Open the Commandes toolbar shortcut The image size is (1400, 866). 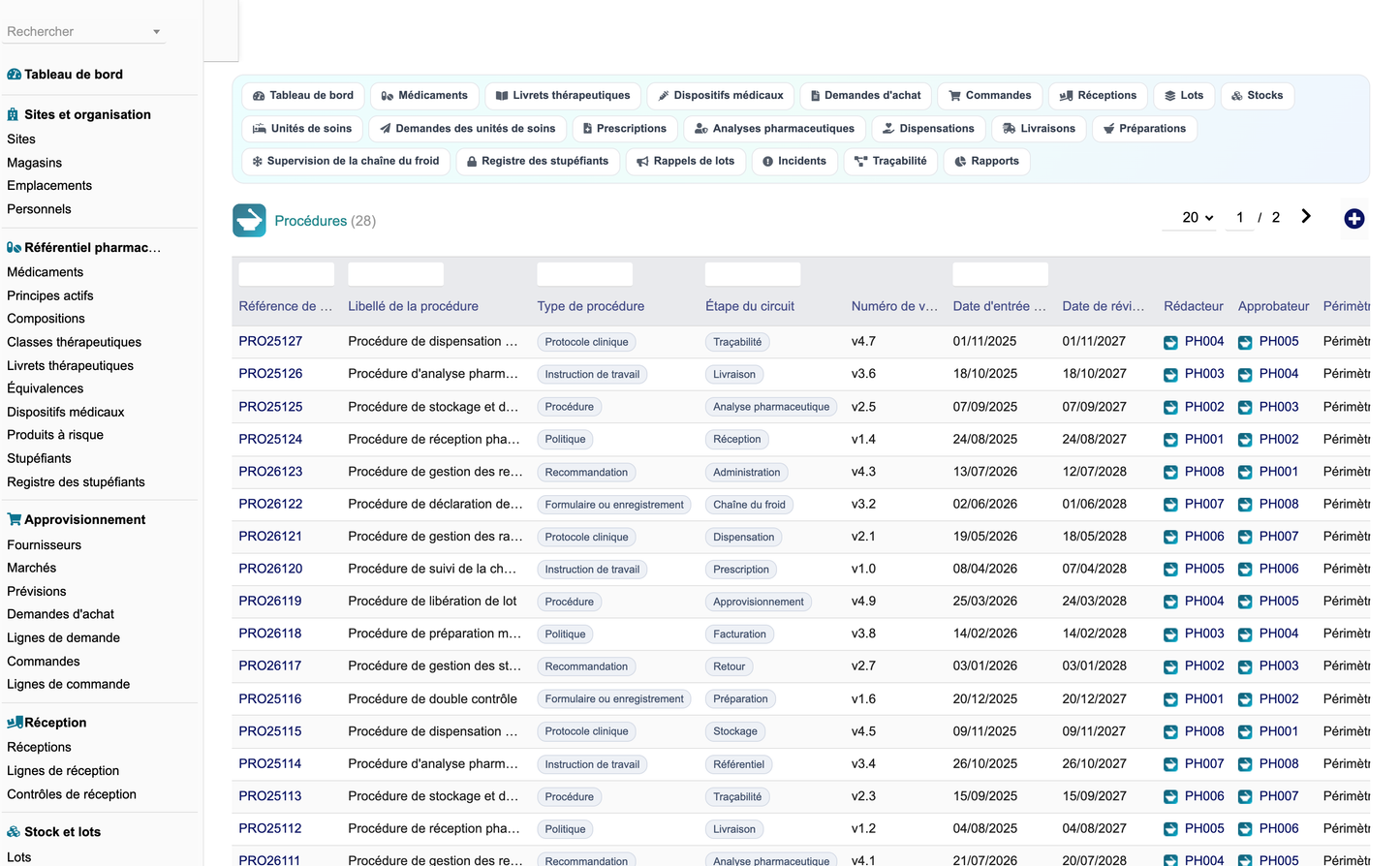pos(990,96)
